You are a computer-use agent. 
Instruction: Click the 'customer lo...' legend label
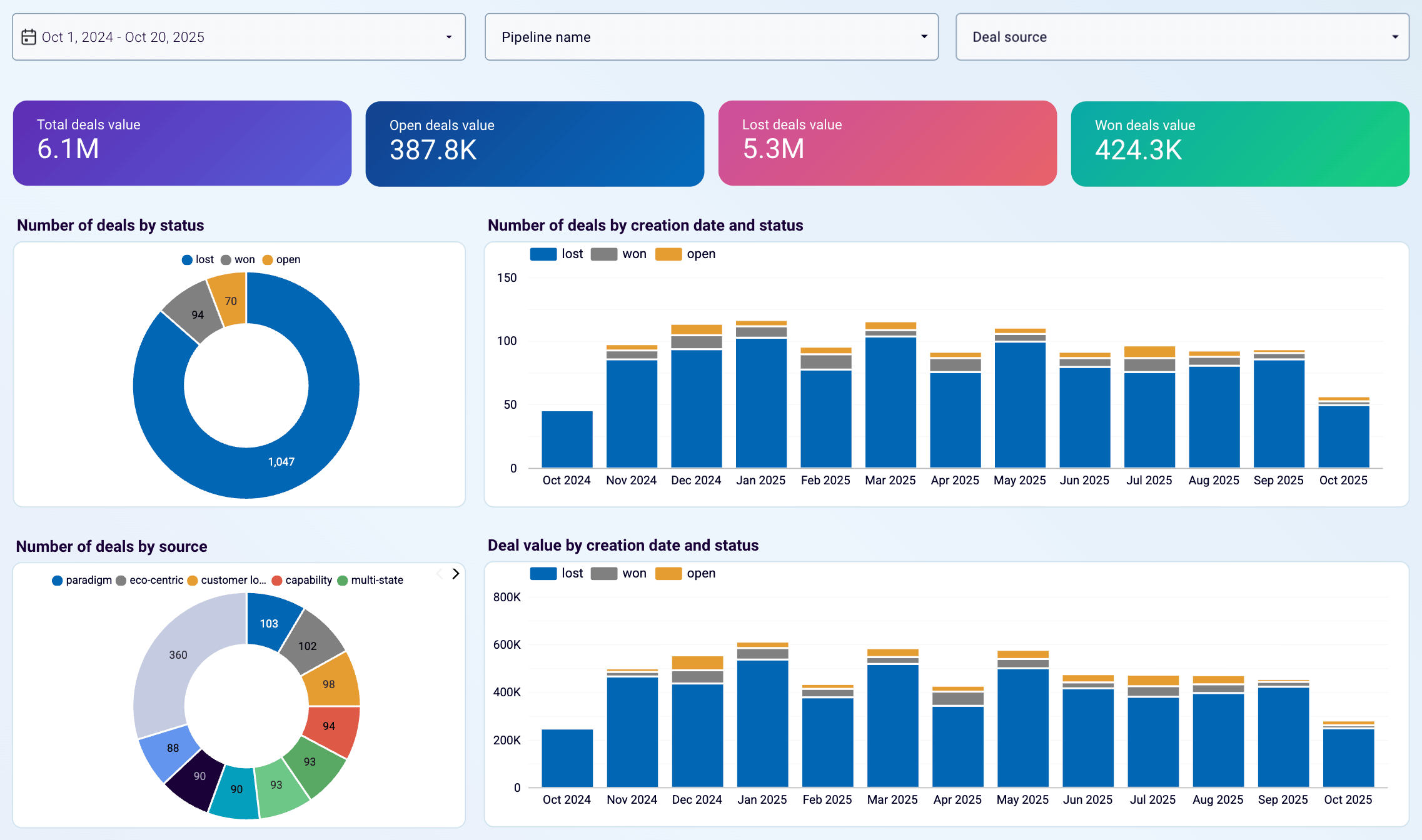(x=234, y=580)
